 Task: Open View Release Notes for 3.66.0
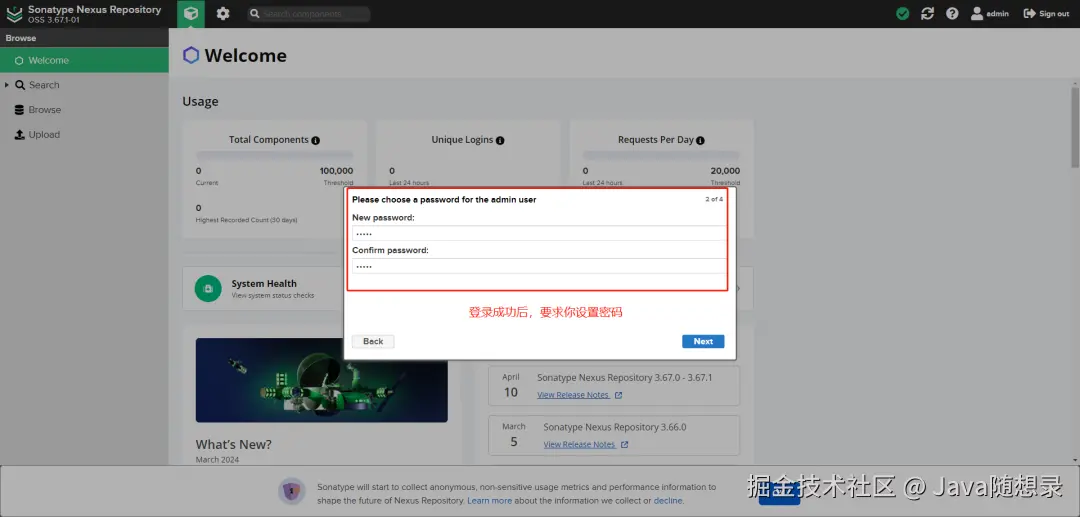[579, 445]
